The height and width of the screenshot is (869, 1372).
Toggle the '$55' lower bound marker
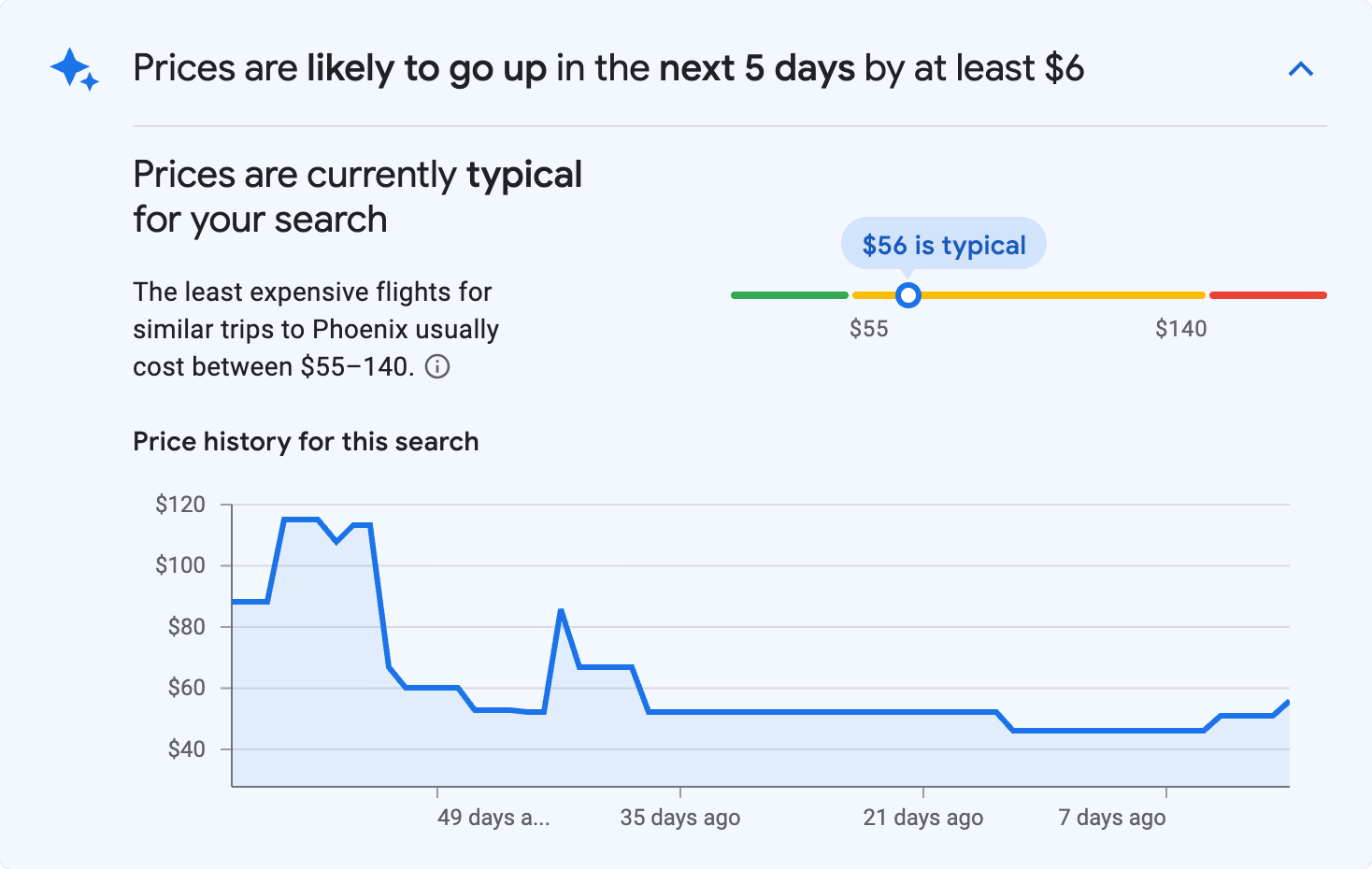point(870,328)
